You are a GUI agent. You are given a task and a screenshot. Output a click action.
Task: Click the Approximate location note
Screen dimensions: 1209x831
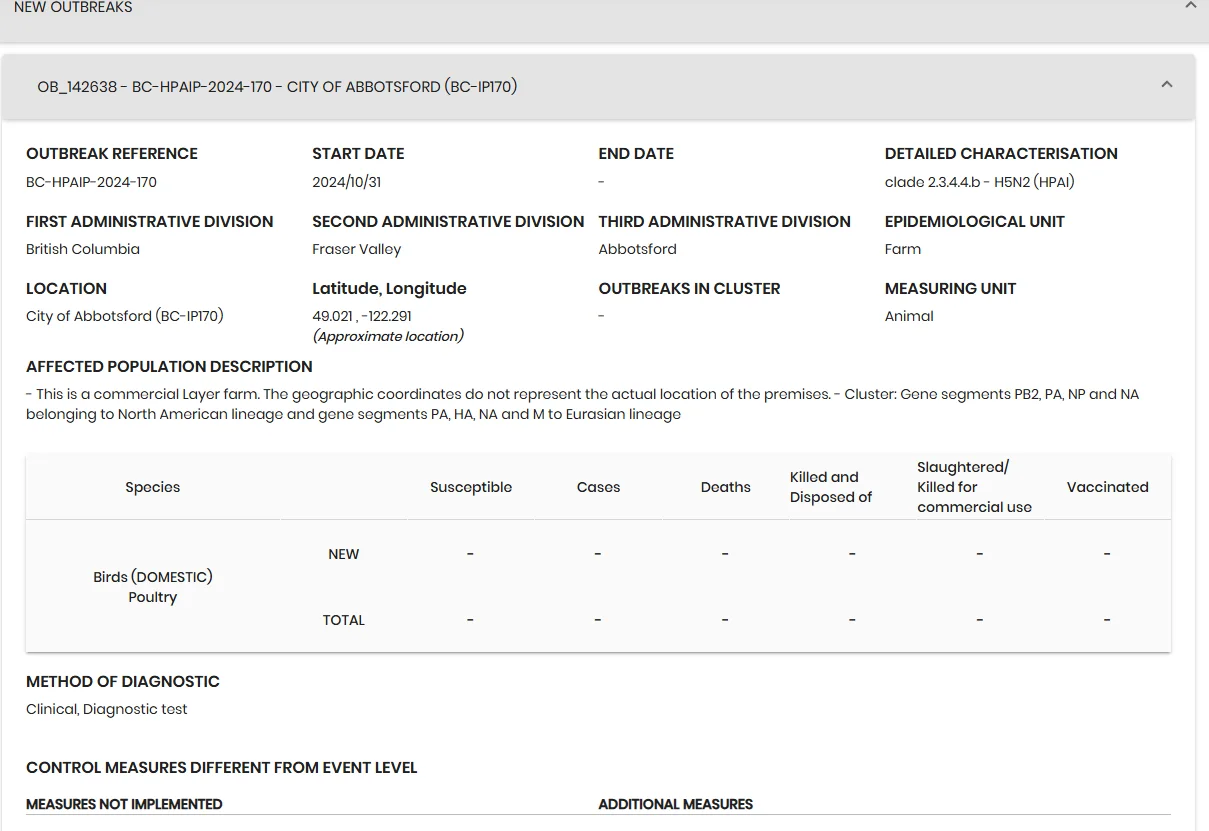pyautogui.click(x=388, y=336)
